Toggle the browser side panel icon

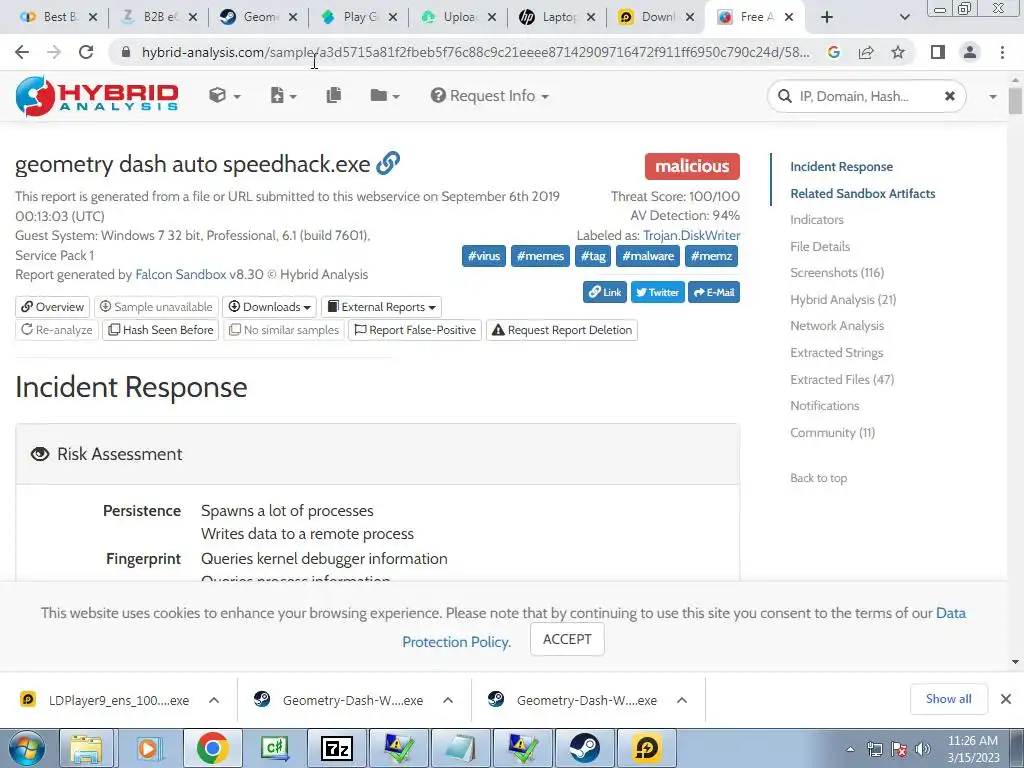(x=938, y=52)
